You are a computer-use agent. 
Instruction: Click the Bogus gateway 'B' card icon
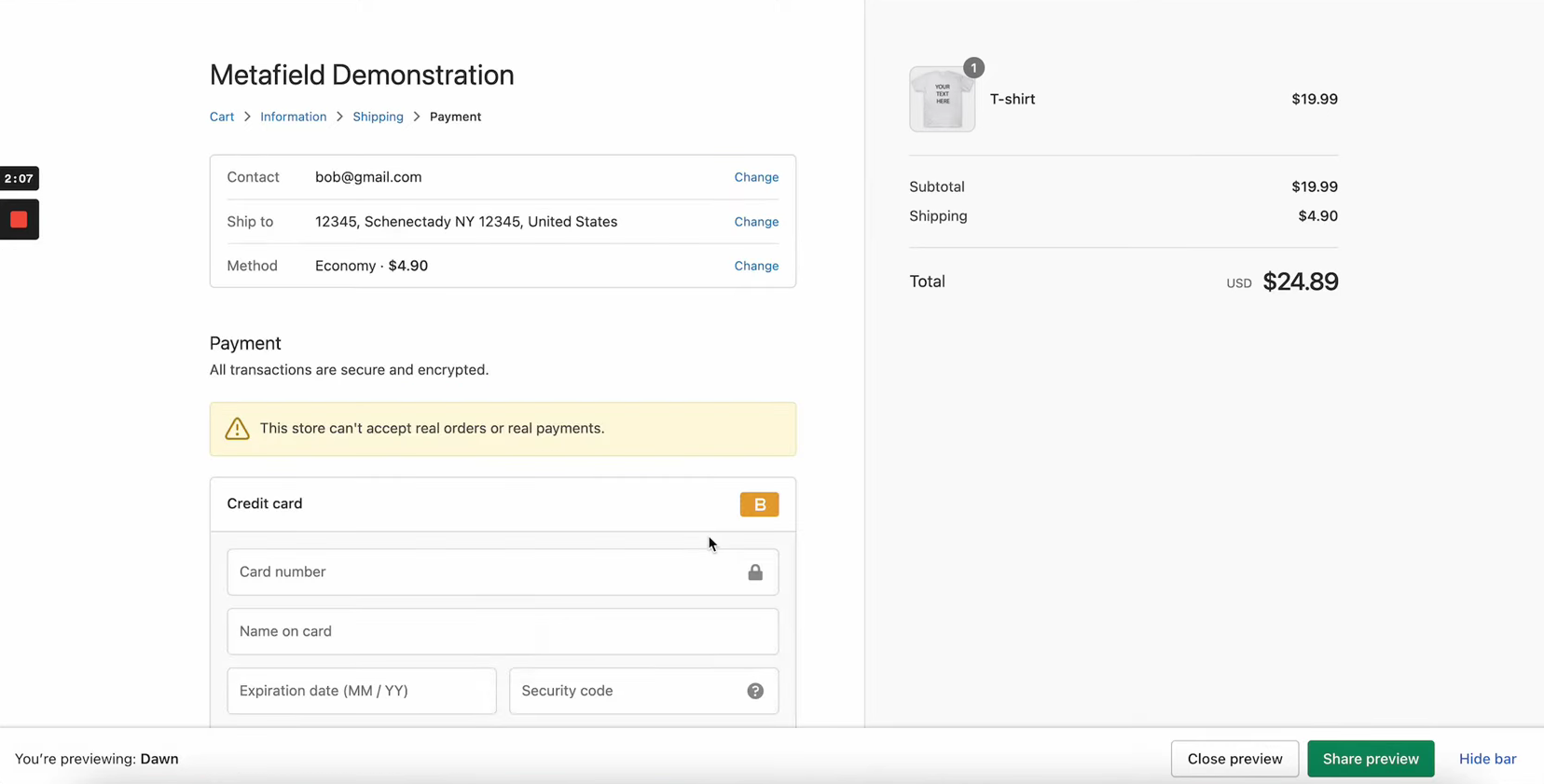(x=759, y=504)
